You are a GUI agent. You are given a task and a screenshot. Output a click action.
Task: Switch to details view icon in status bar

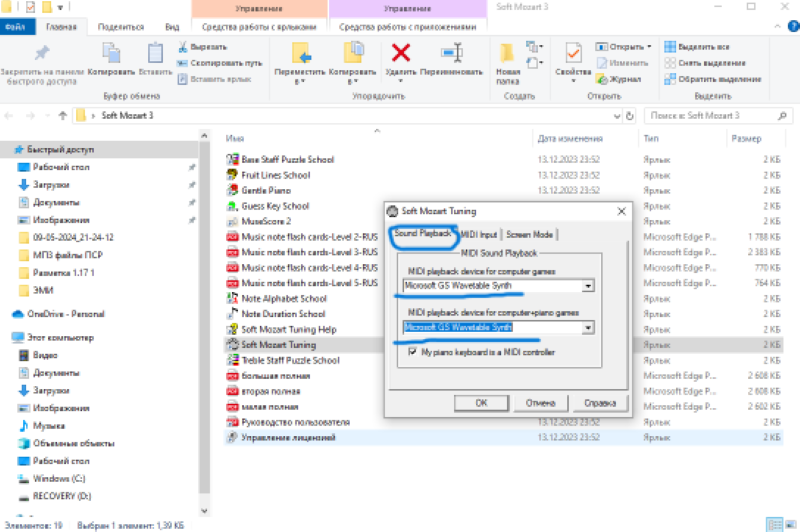tap(774, 524)
